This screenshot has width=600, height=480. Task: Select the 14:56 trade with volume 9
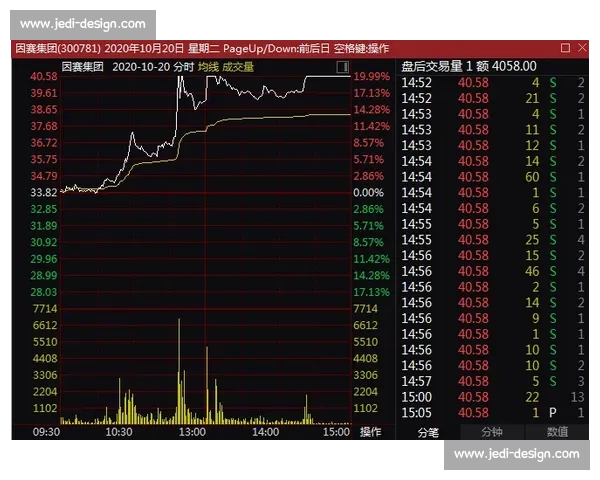point(492,318)
